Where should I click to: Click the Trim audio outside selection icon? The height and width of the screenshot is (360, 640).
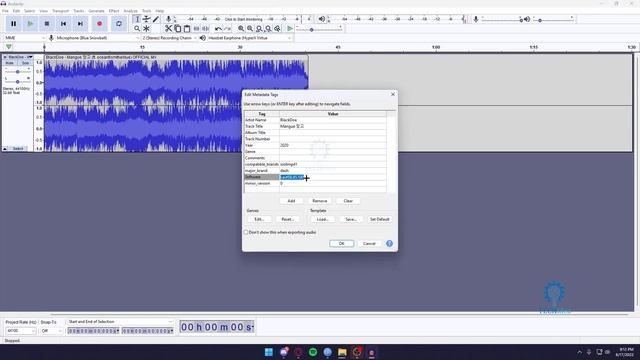tap(196, 29)
